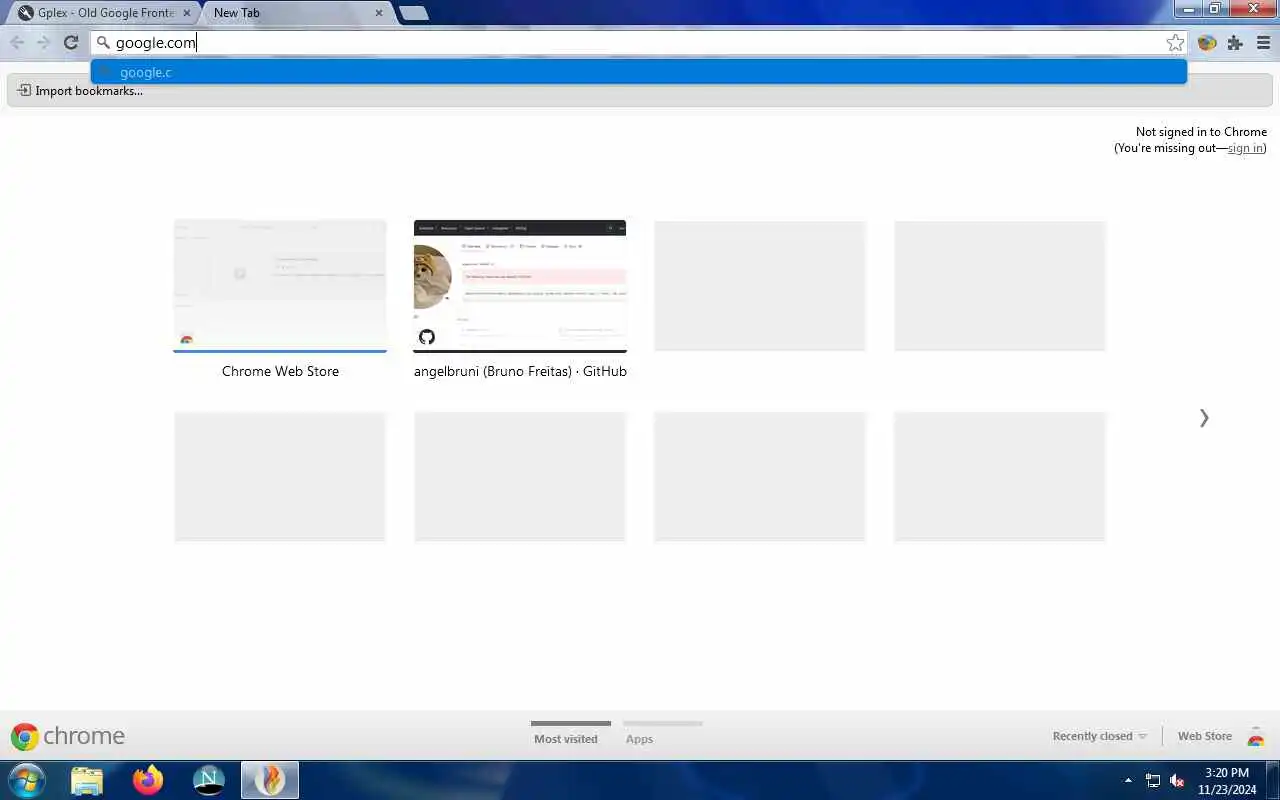Open the colorful extension icon in toolbar

1207,43
